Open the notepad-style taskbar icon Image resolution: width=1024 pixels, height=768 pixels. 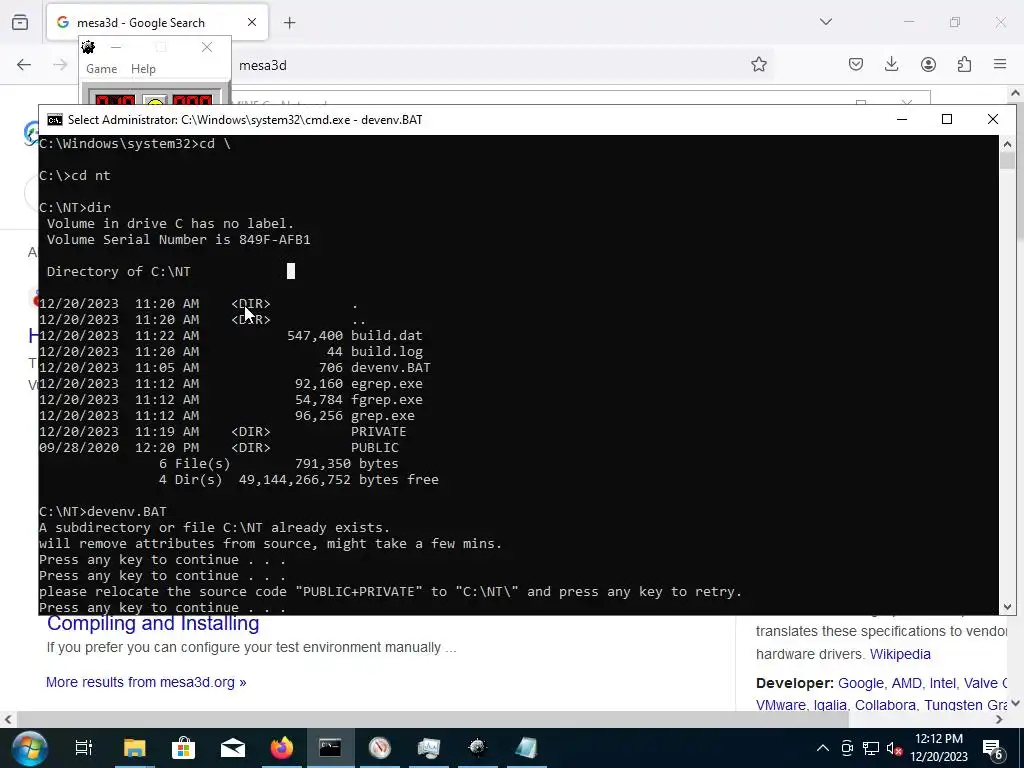click(x=526, y=748)
